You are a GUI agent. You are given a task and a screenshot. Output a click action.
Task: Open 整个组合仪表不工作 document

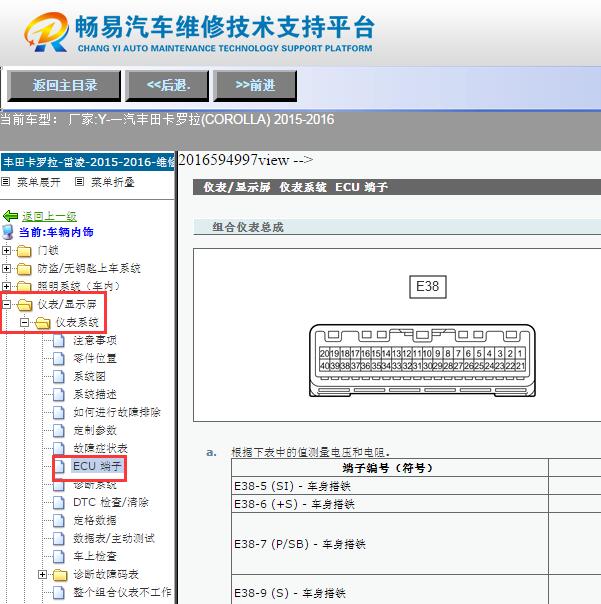(x=122, y=592)
